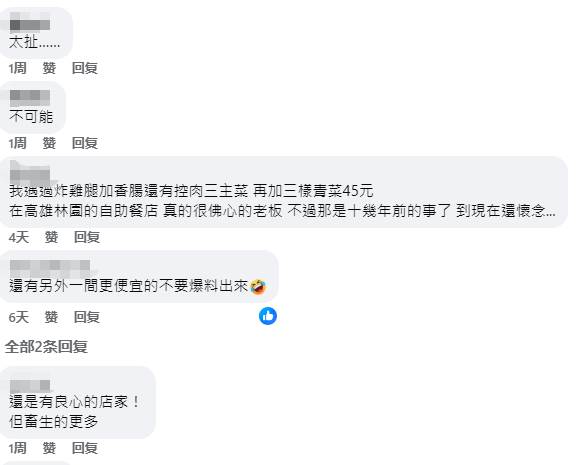Image resolution: width=585 pixels, height=465 pixels.
Task: Open the '6天' timestamp link
Action: click(19, 317)
